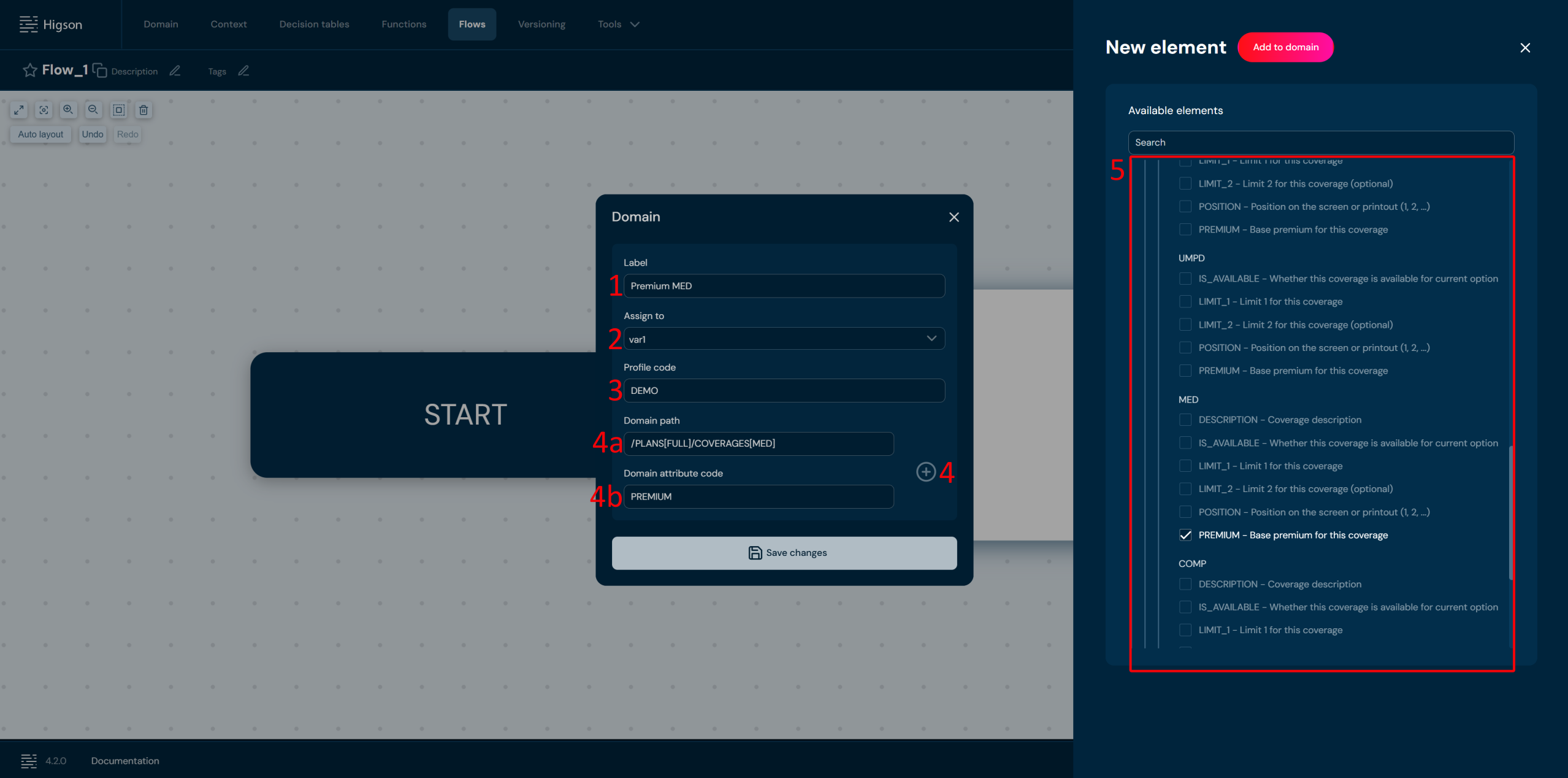This screenshot has width=1568, height=778.
Task: Check LIMIT_1 checkbox under COMP section
Action: (x=1185, y=630)
